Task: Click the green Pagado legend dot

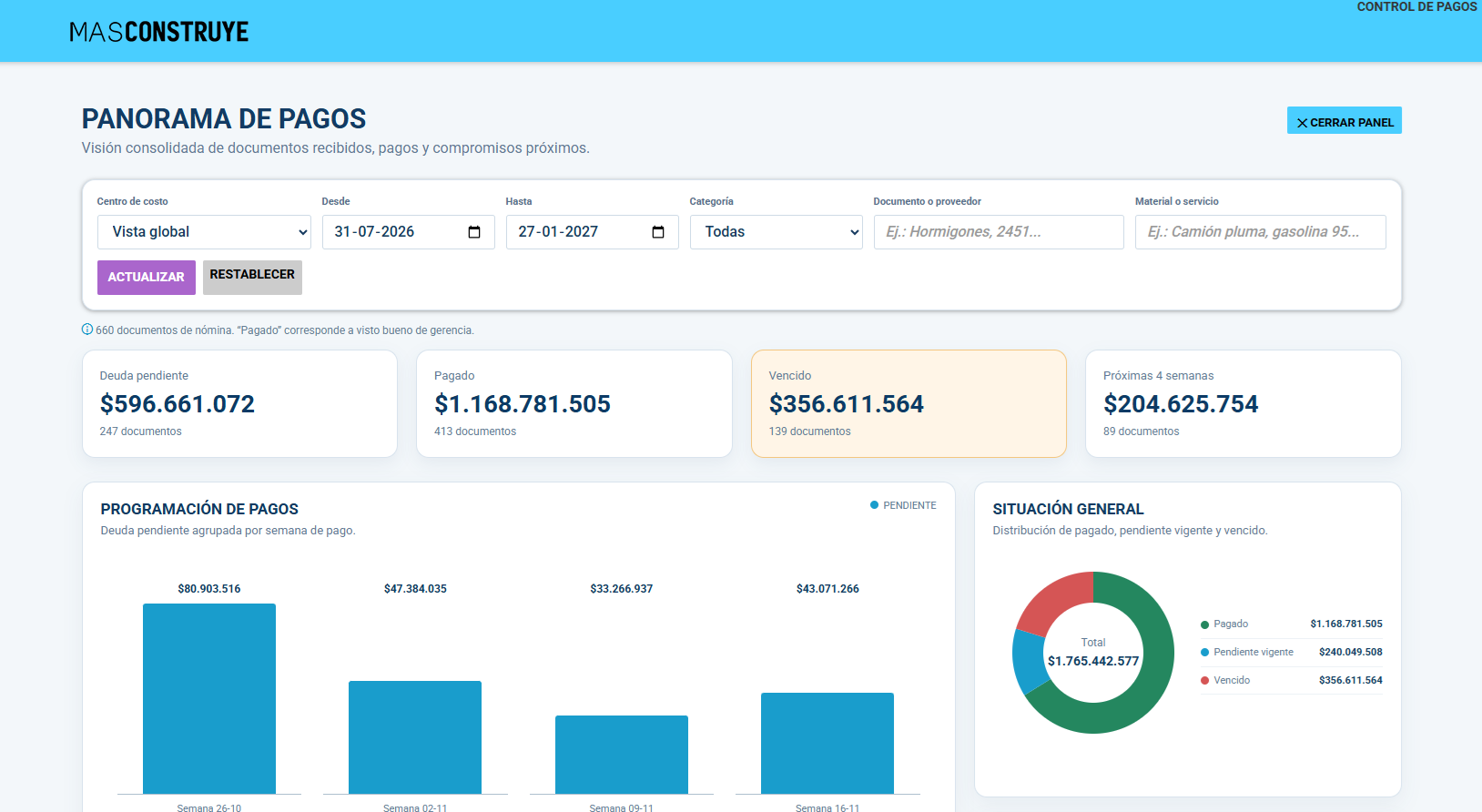Action: click(1205, 624)
